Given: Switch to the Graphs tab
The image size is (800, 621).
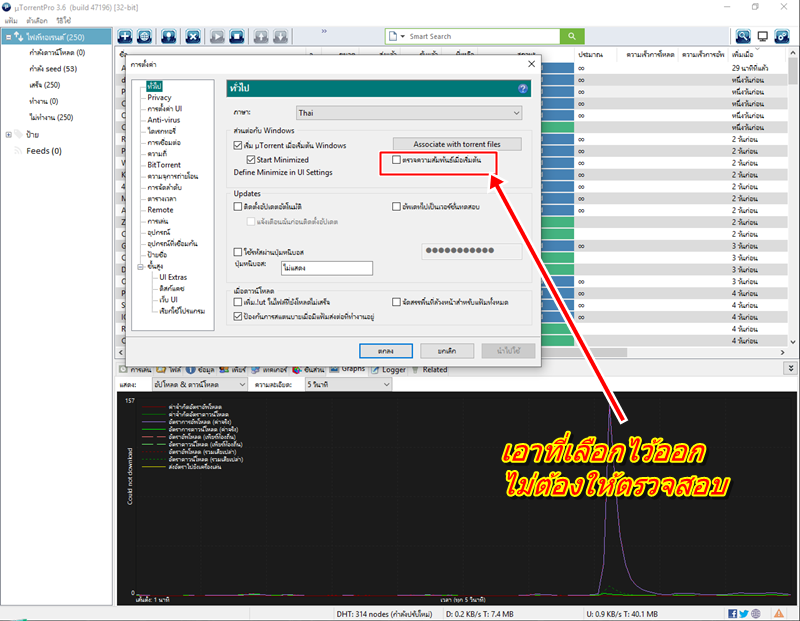Looking at the screenshot, I should (x=348, y=368).
